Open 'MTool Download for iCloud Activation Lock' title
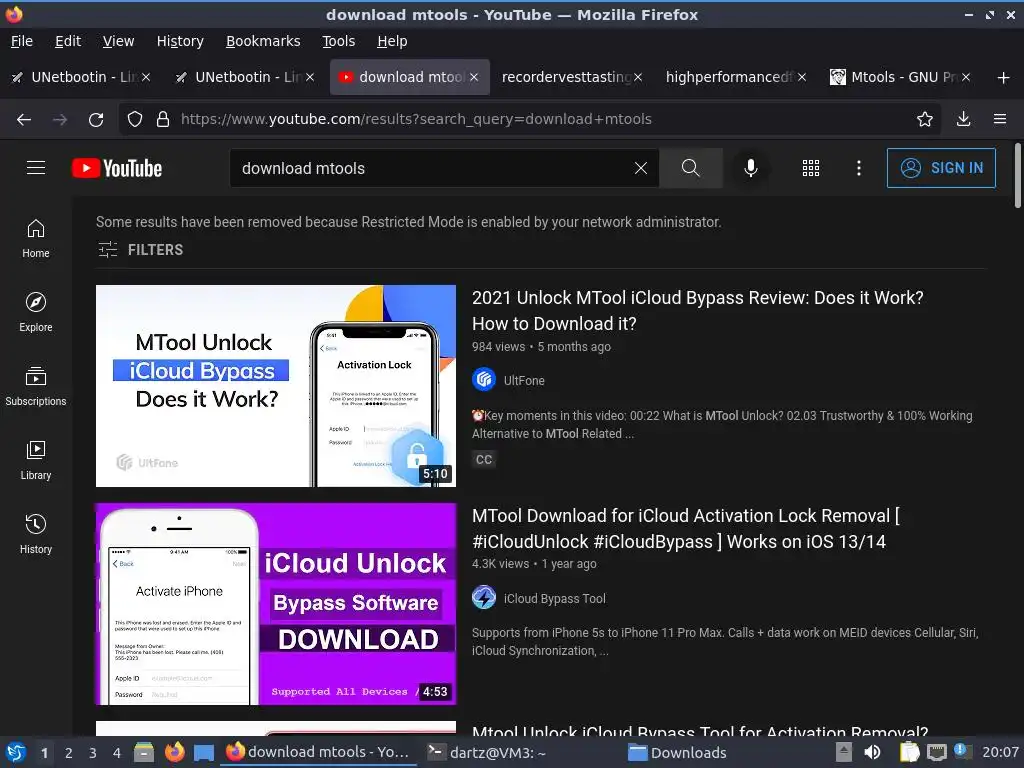The image size is (1024, 768). (686, 529)
